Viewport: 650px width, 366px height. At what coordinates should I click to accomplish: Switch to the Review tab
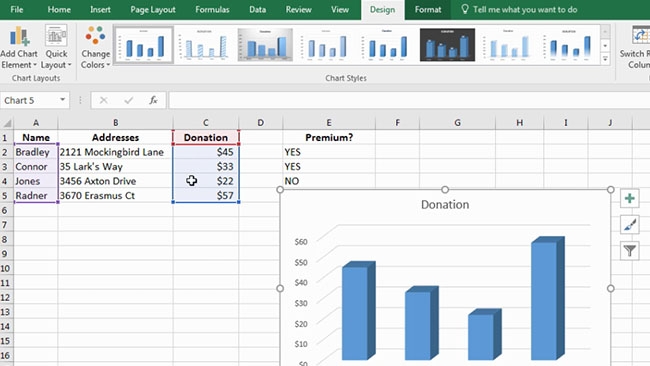click(x=298, y=10)
